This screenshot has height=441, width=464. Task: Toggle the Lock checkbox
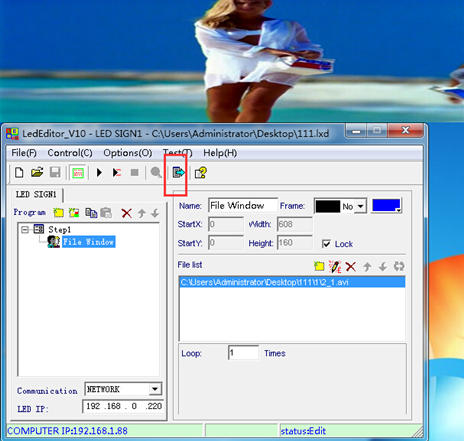[x=326, y=244]
